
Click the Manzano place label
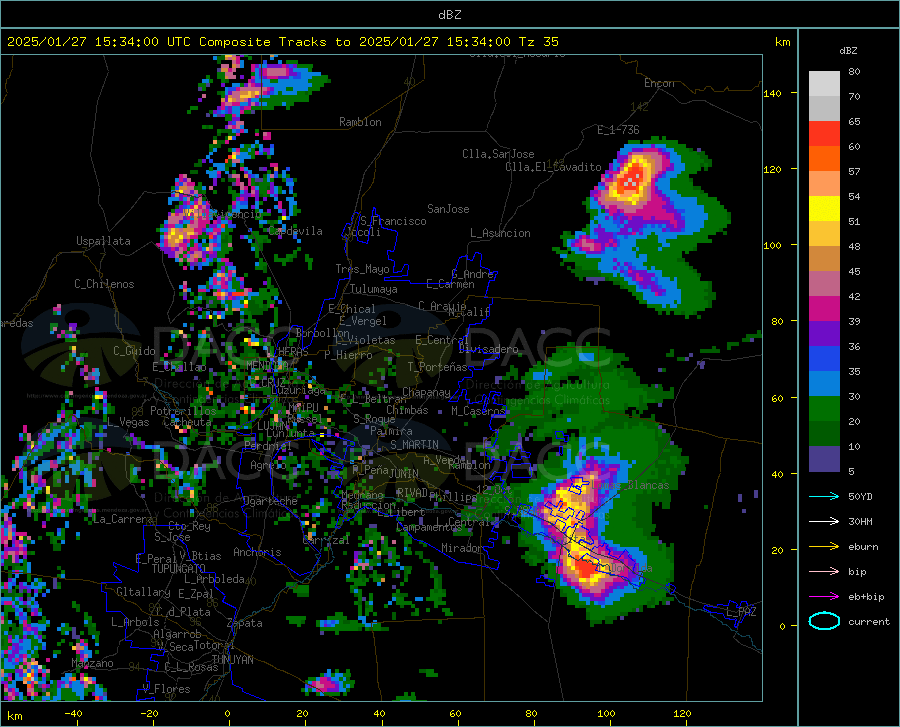[92, 663]
